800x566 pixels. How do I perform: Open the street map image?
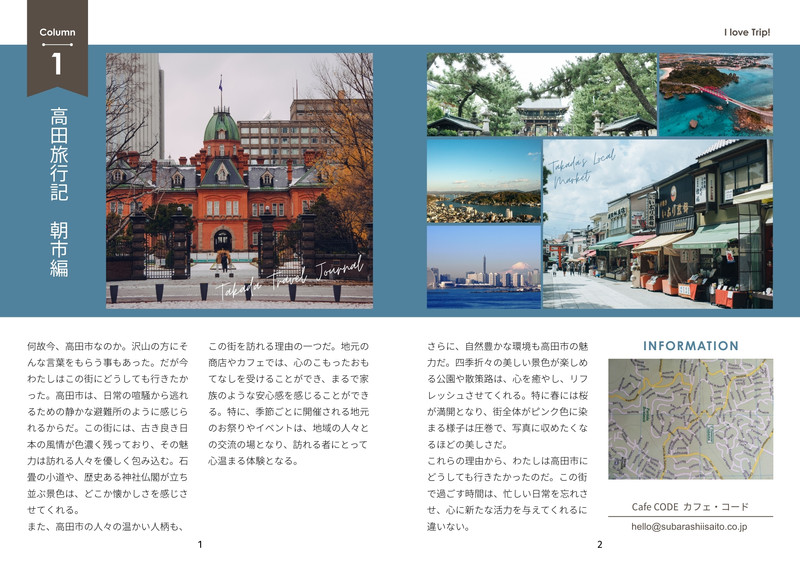point(690,419)
